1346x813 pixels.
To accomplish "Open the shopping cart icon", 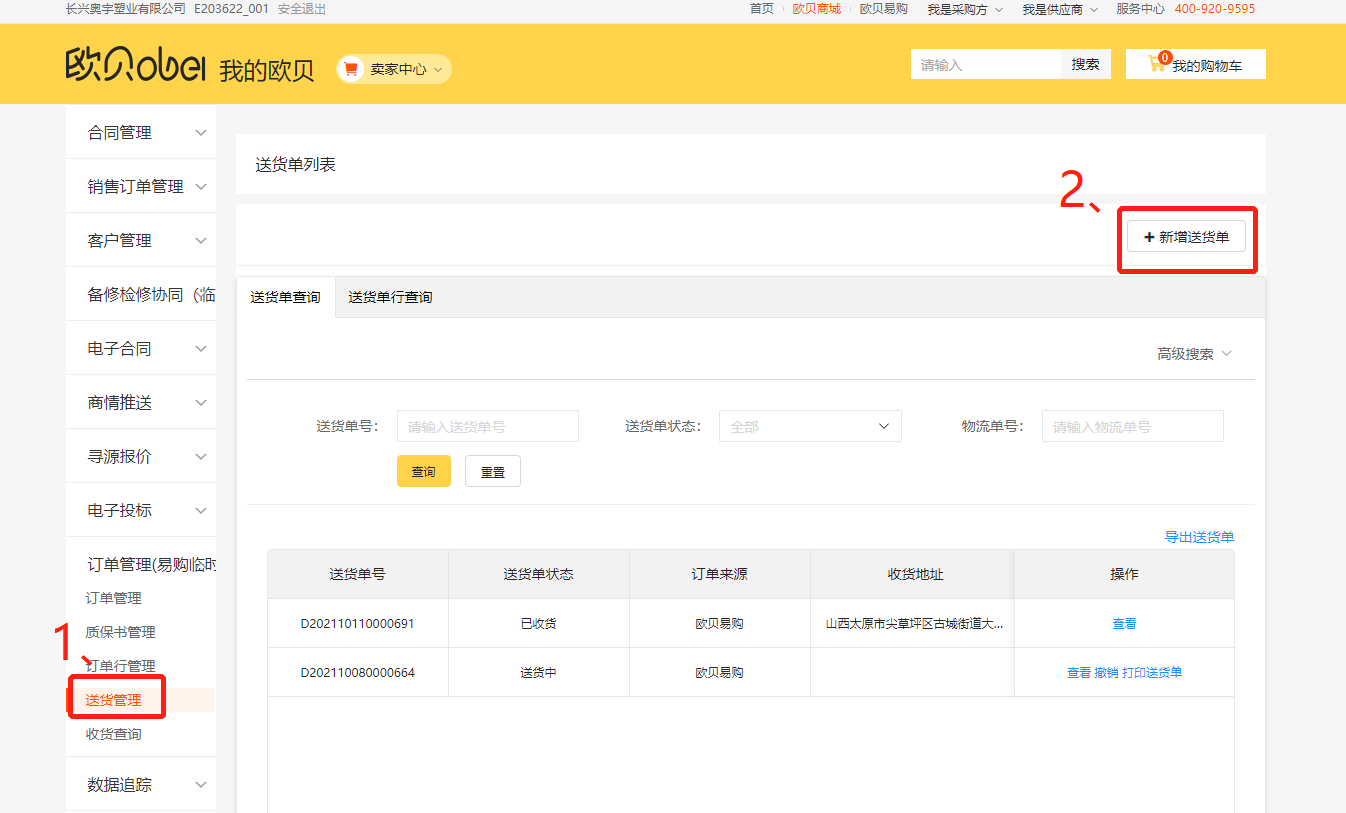I will (1157, 63).
